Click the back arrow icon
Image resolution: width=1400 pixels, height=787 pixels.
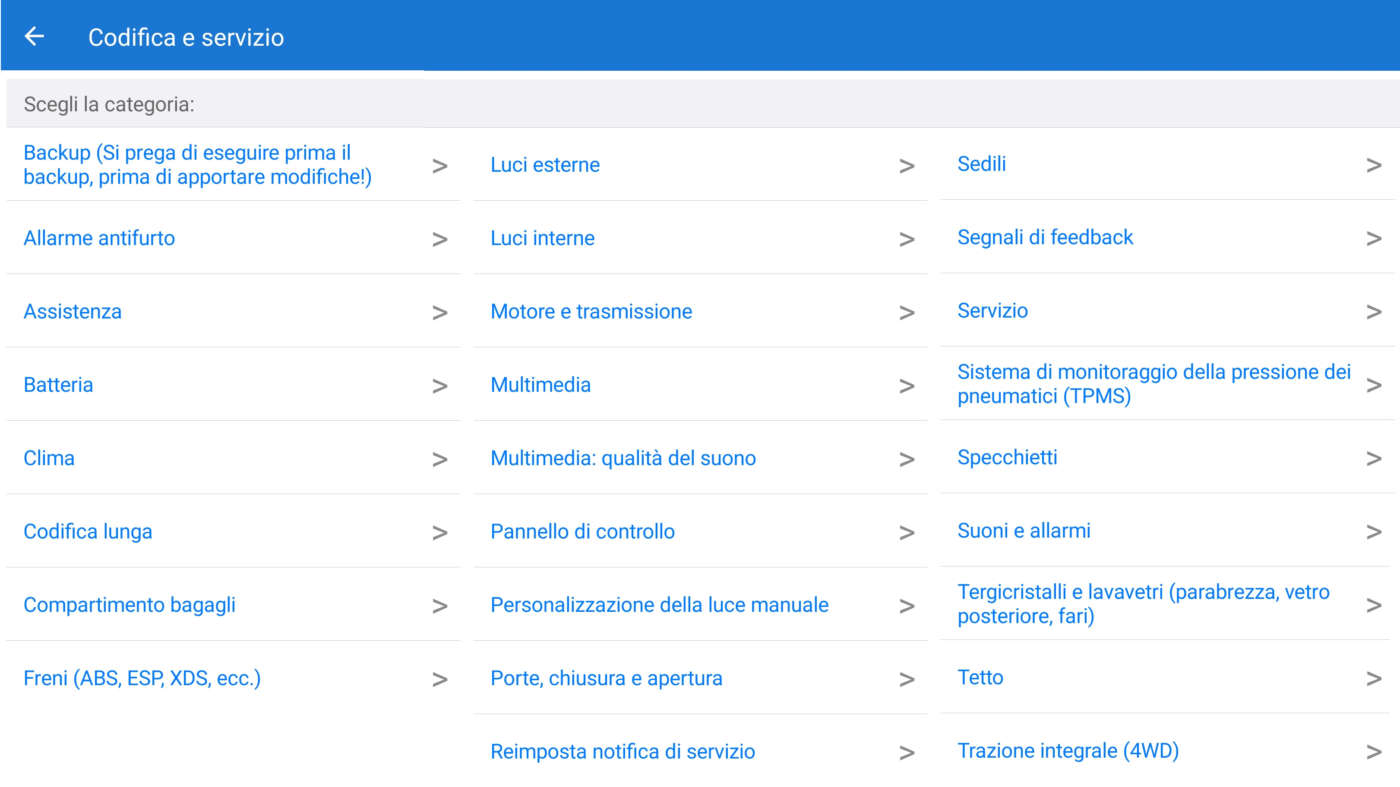[x=34, y=37]
